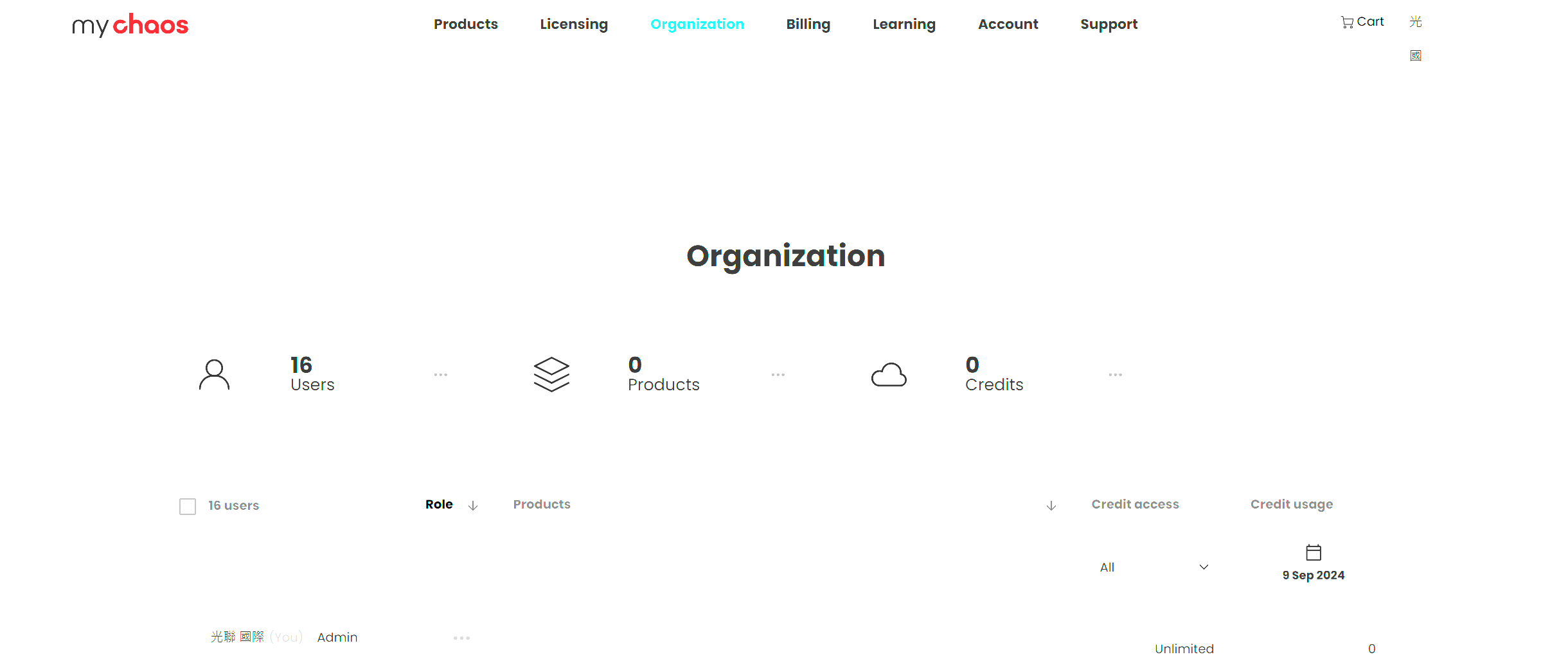Open the credit usage calendar picker

pyautogui.click(x=1314, y=552)
